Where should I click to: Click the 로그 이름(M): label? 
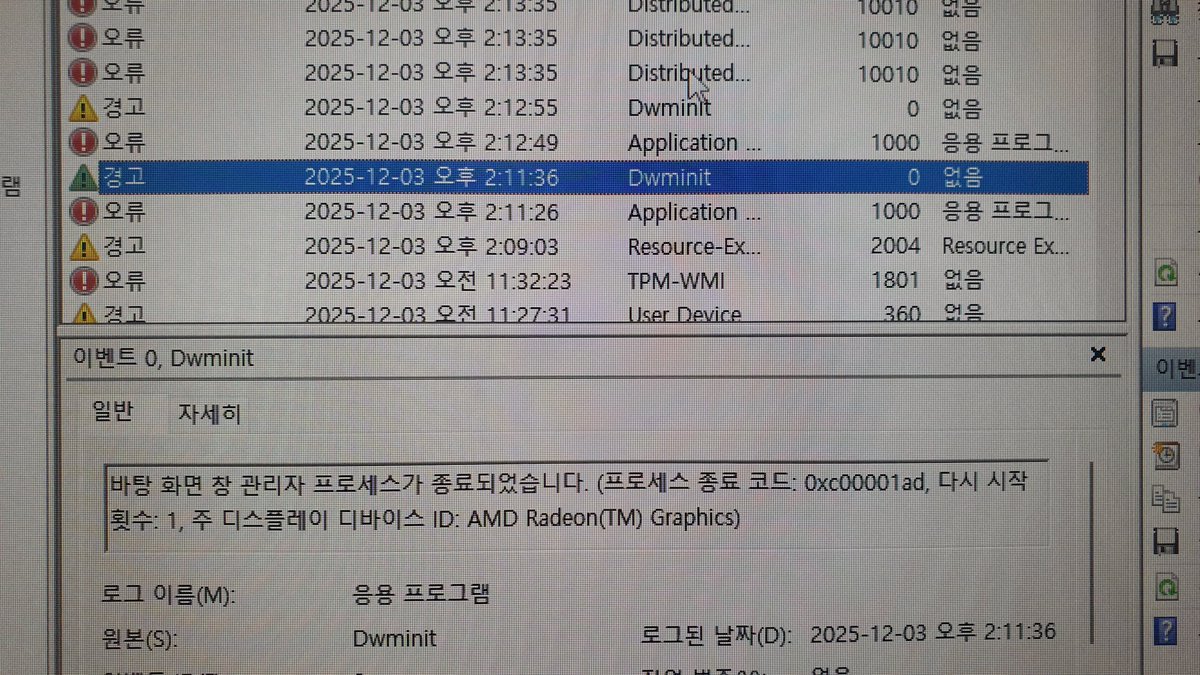(x=169, y=595)
